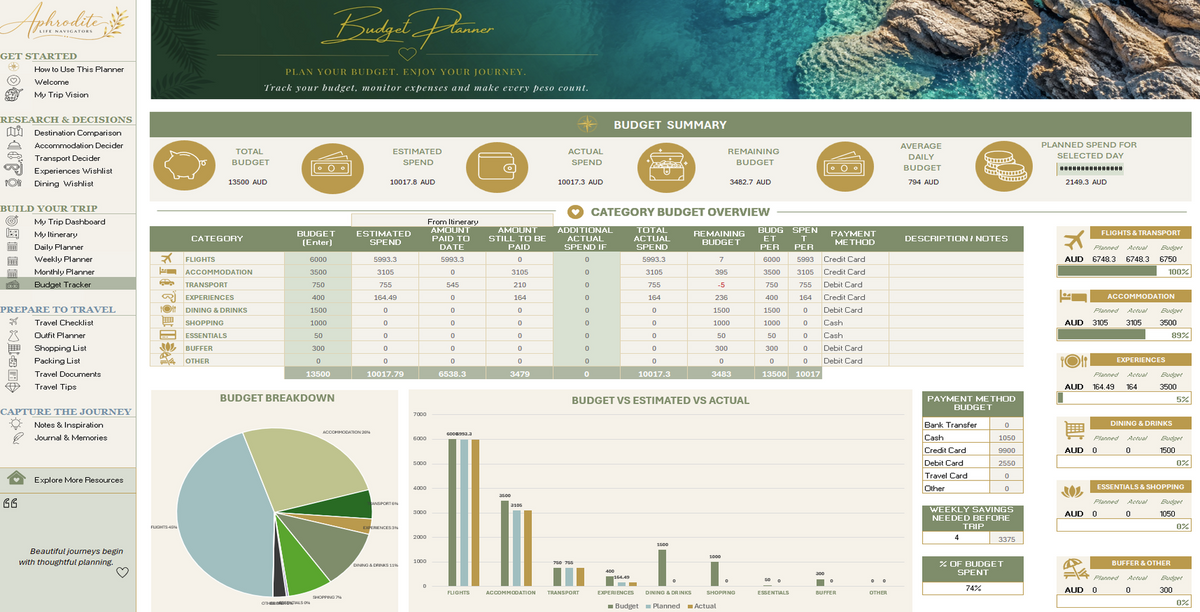Viewport: 1200px width, 612px height.
Task: Click the Flights & Transport 100% progress bar
Action: coord(1125,271)
